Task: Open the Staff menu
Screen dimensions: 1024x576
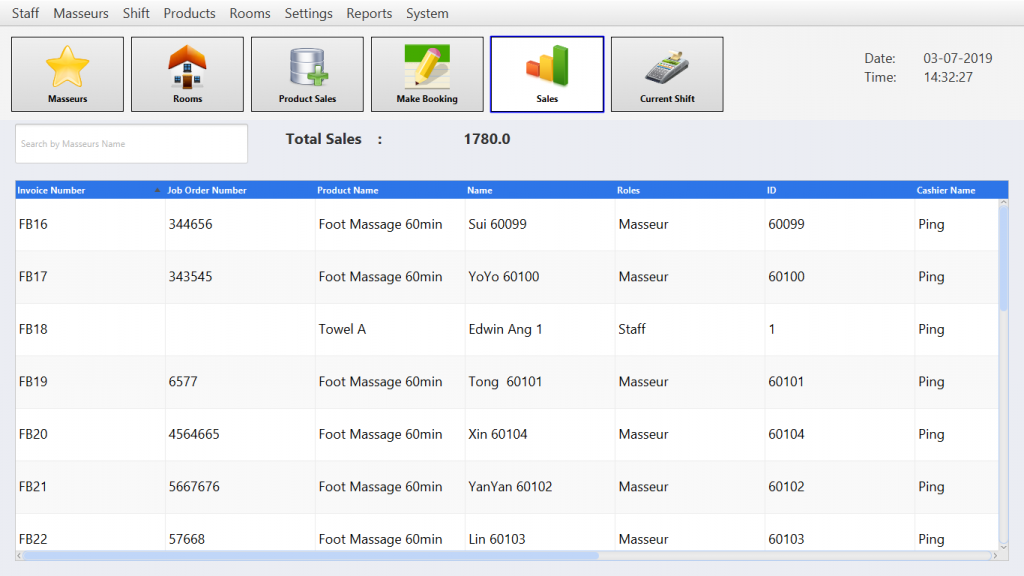Action: (x=26, y=13)
